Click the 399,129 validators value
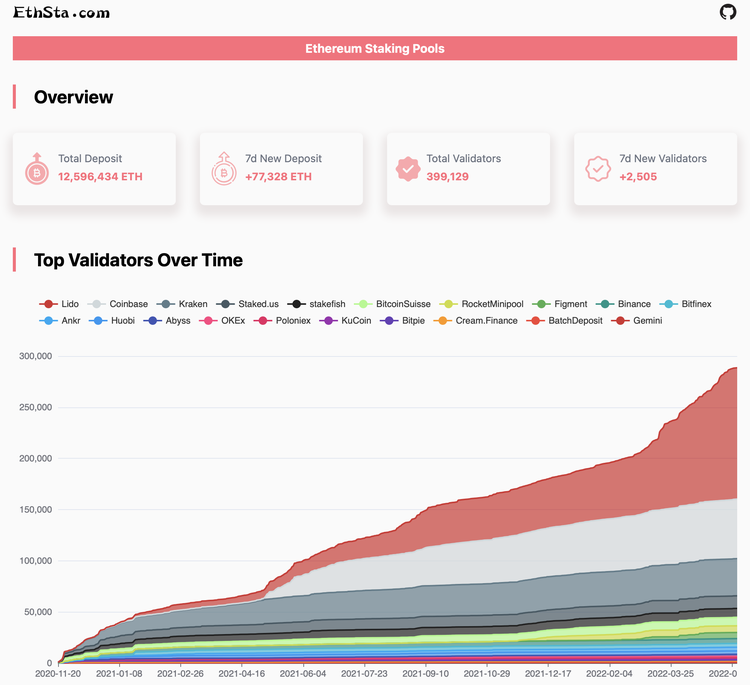The image size is (750, 685). [x=447, y=177]
